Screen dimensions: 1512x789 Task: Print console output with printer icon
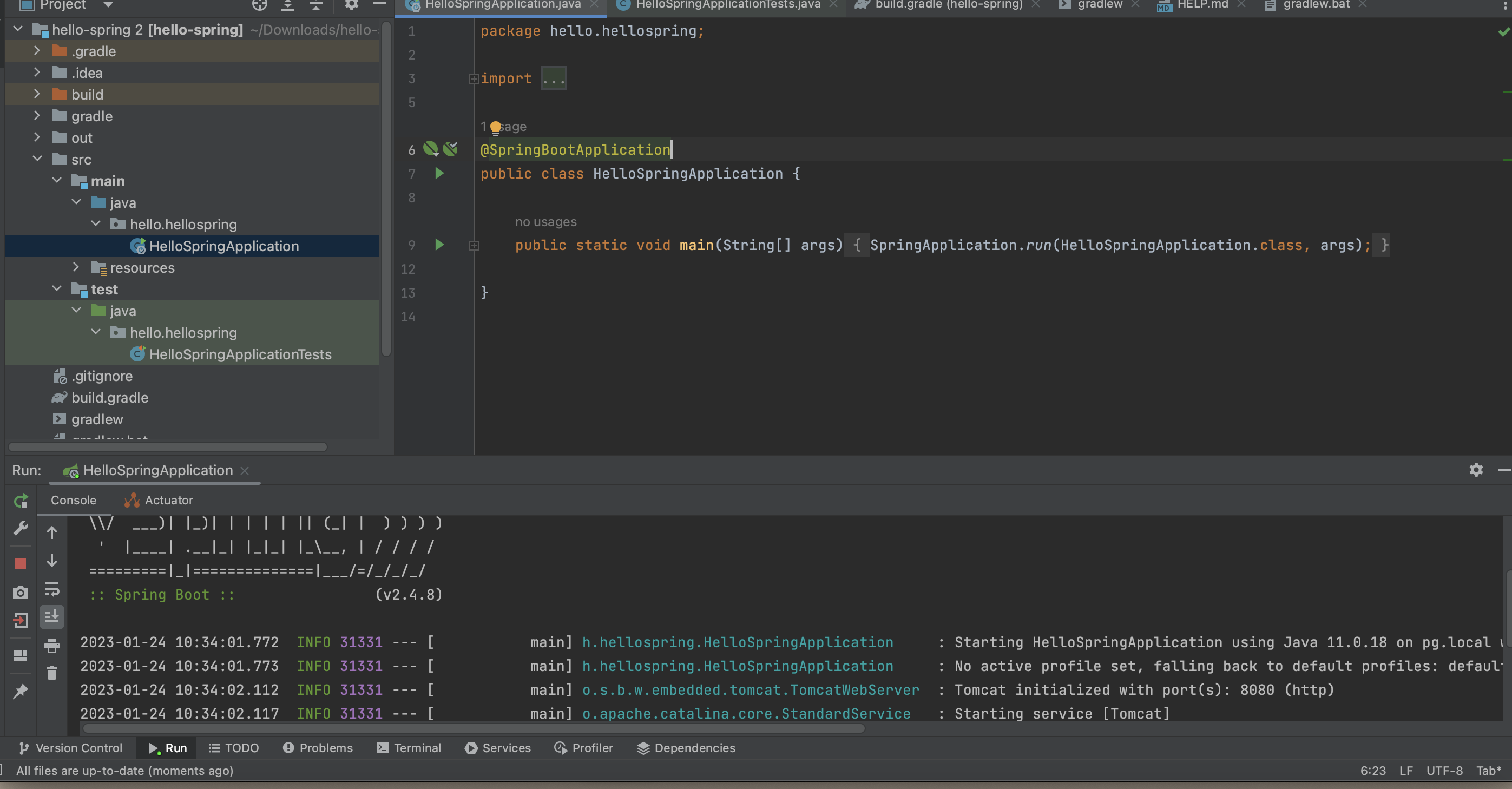pyautogui.click(x=51, y=645)
